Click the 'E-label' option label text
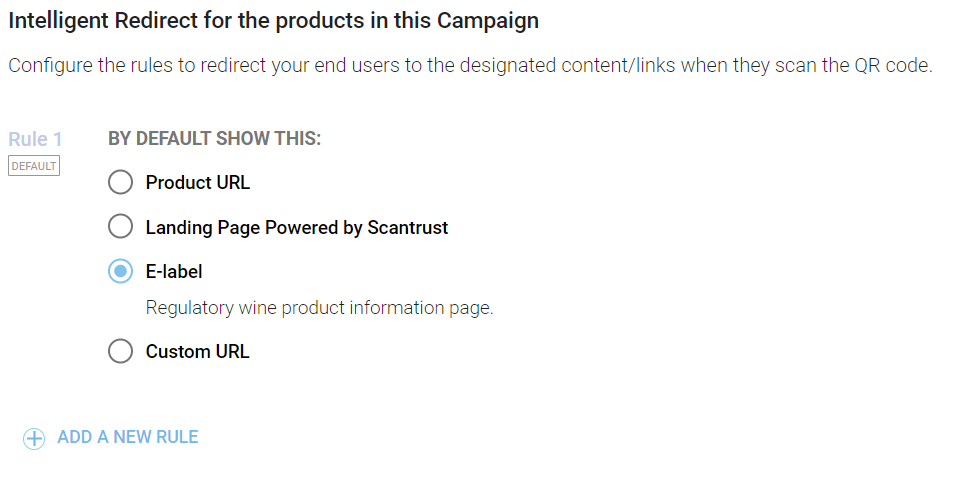 point(174,271)
